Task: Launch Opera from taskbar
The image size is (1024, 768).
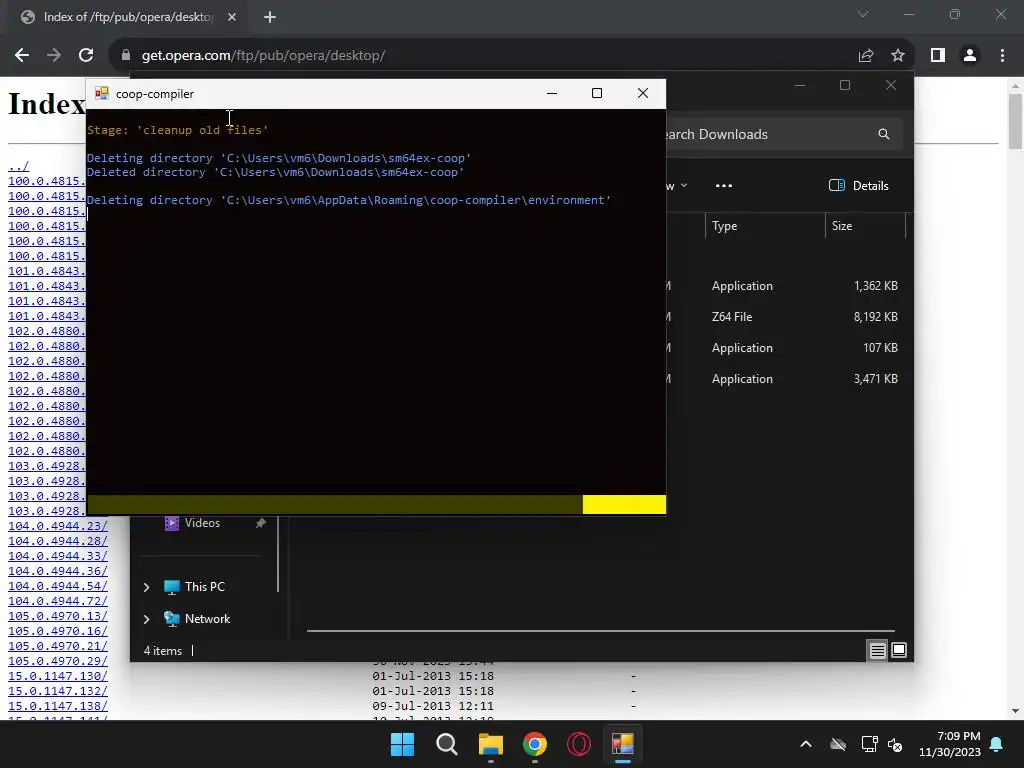Action: coord(579,744)
